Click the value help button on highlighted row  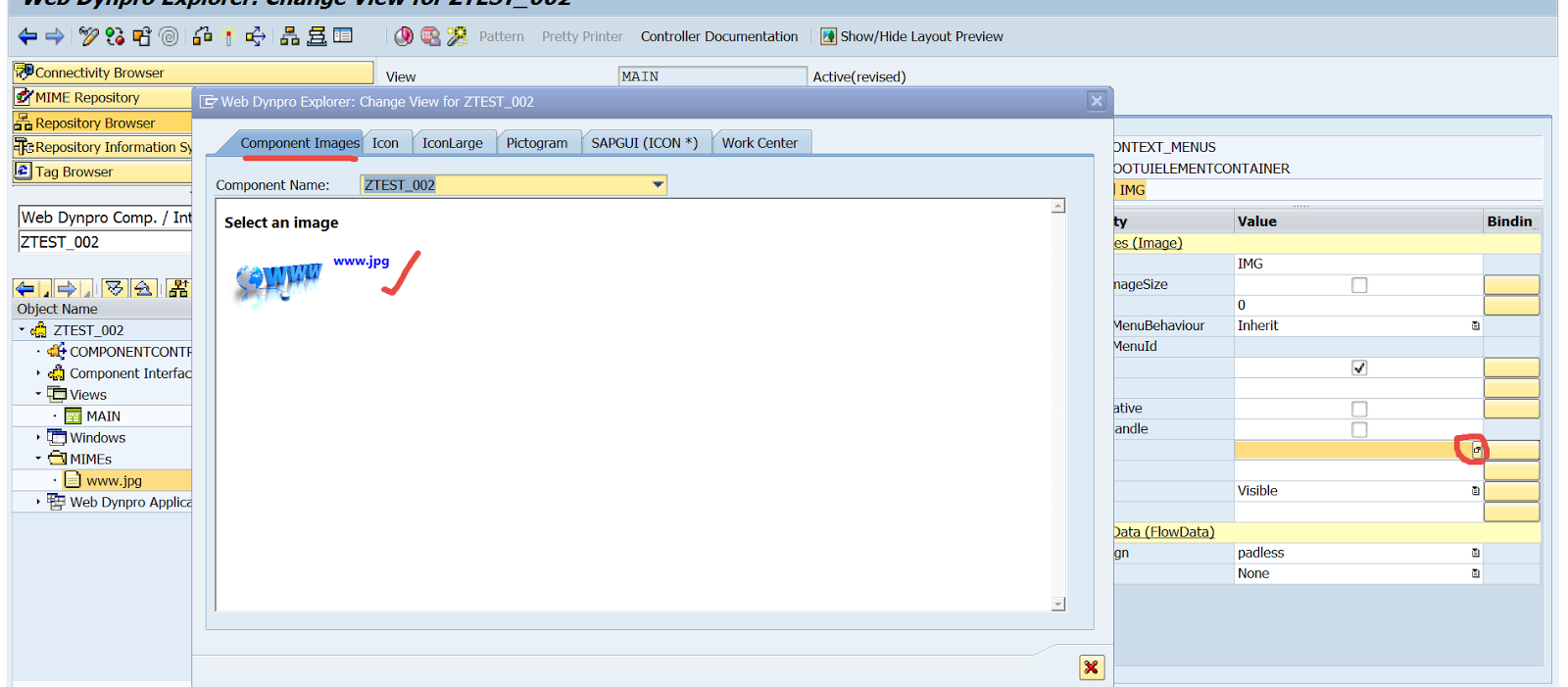click(1476, 450)
